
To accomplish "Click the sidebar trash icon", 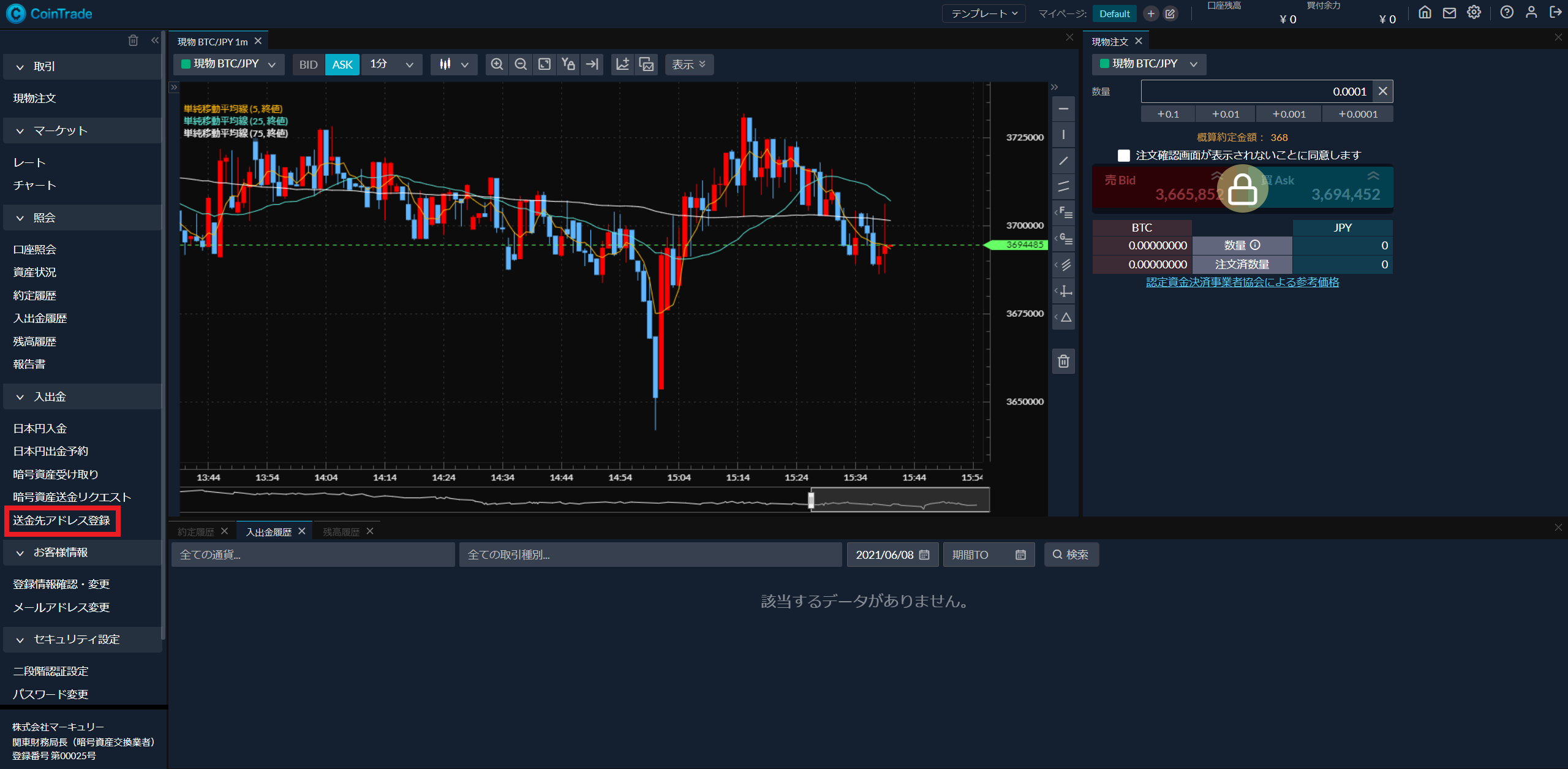I will tap(133, 40).
